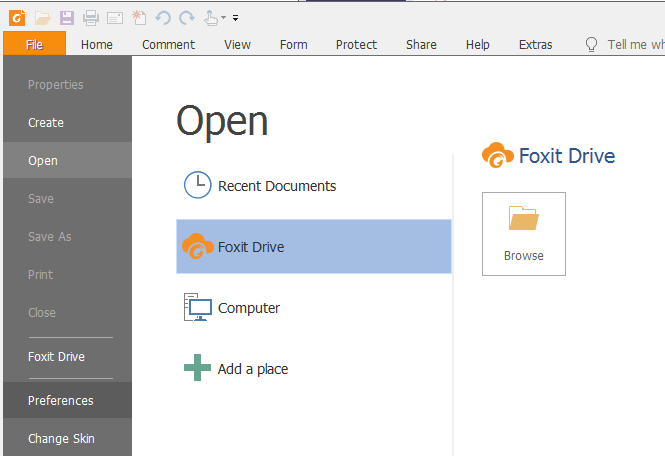Viewport: 665px width, 456px height.
Task: Click the Create new PDF icon
Action: coord(138,17)
